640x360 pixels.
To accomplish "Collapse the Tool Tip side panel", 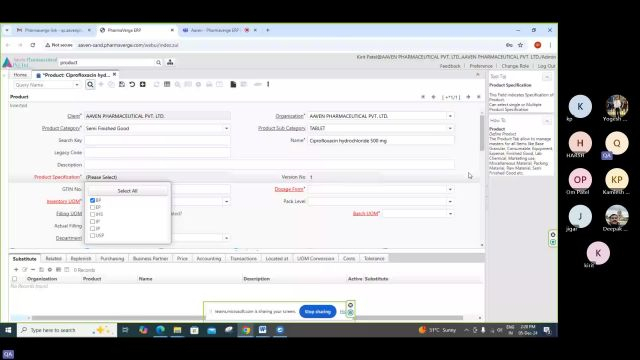I will (547, 77).
